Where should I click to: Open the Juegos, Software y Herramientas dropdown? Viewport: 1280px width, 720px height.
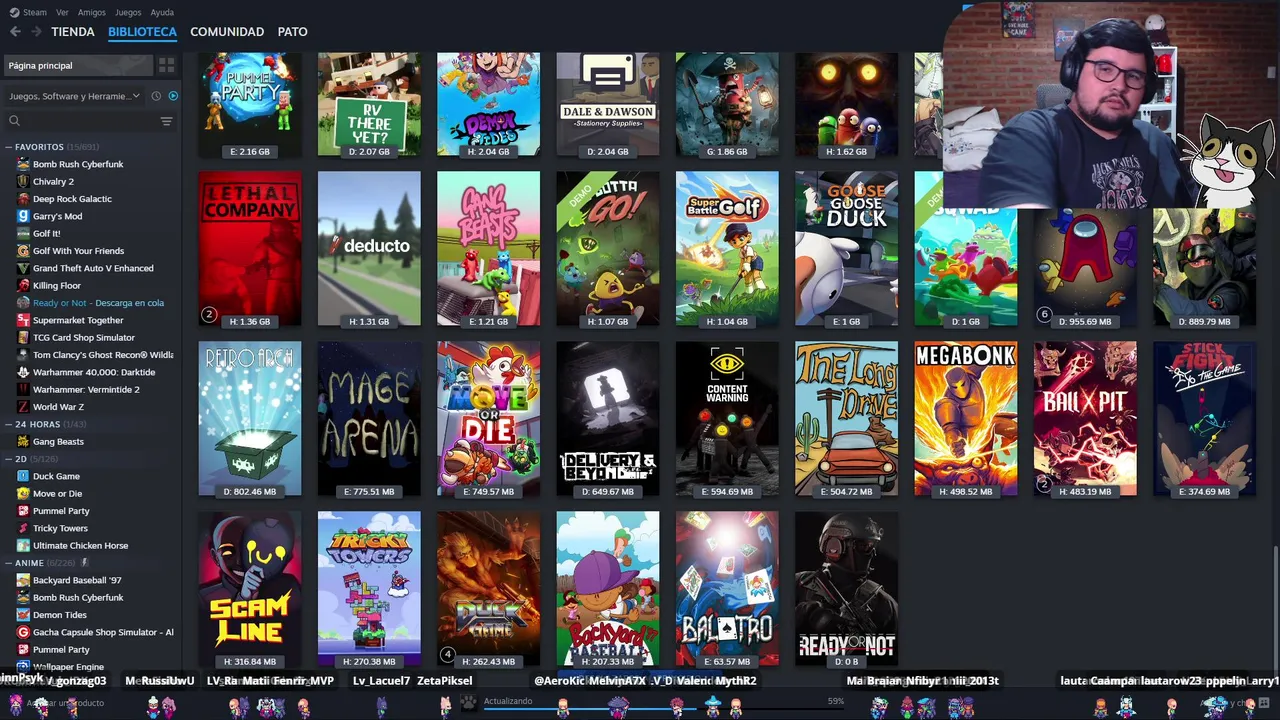[x=75, y=96]
